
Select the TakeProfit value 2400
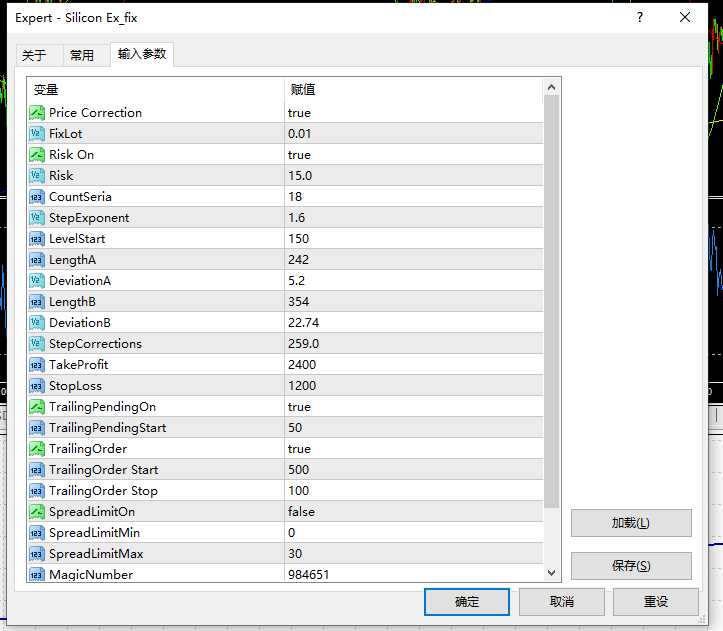pyautogui.click(x=302, y=365)
